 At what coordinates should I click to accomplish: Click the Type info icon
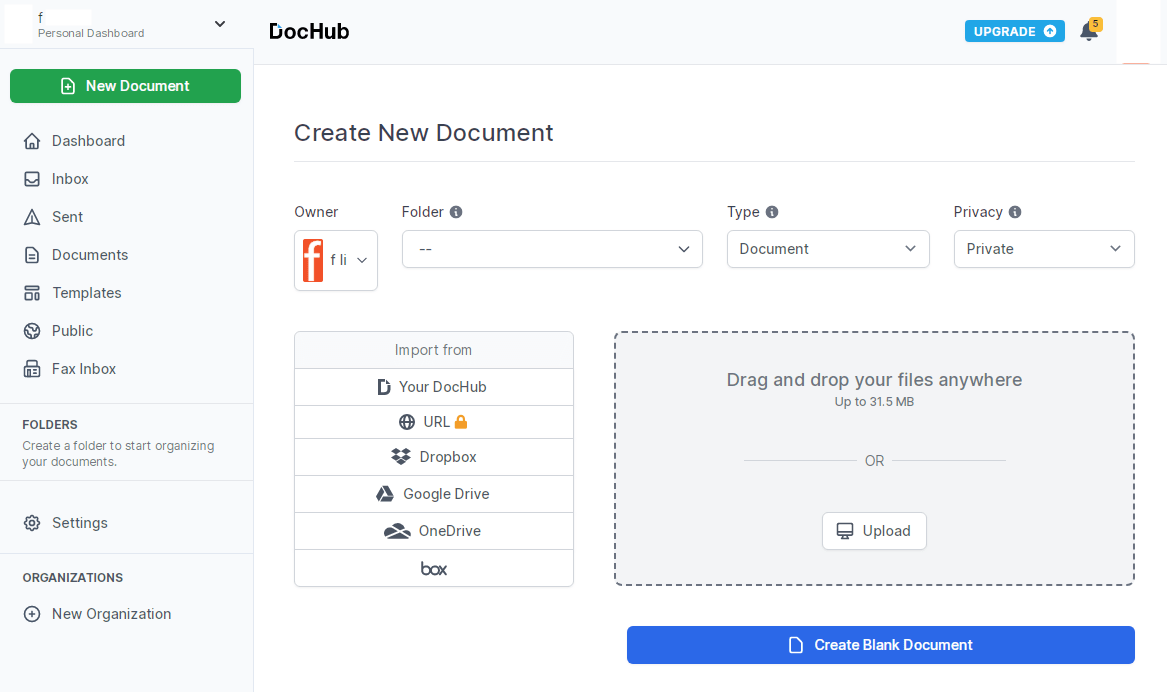click(x=771, y=212)
